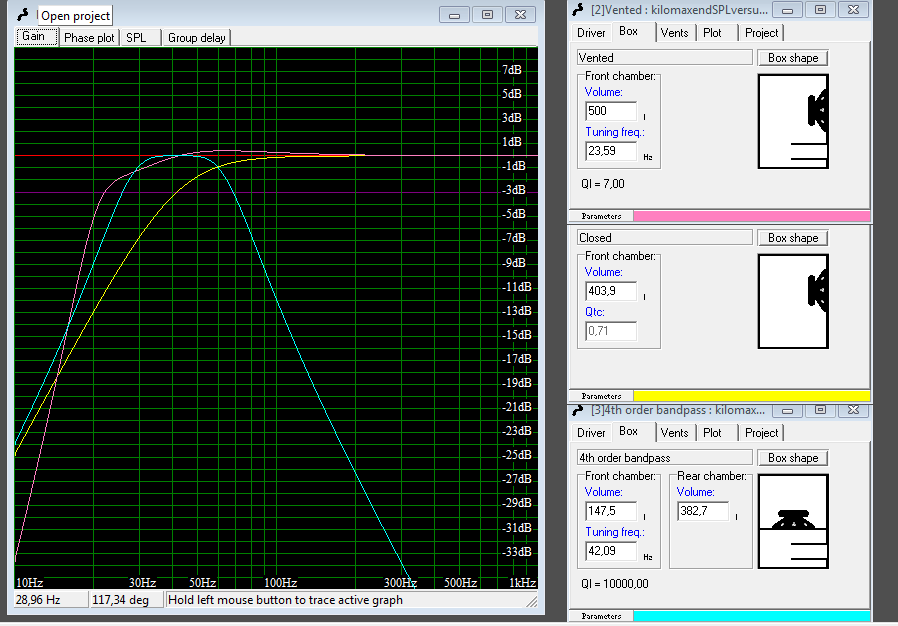The width and height of the screenshot is (898, 626).
Task: Click the vented box diagram thumbnail
Action: [x=793, y=121]
